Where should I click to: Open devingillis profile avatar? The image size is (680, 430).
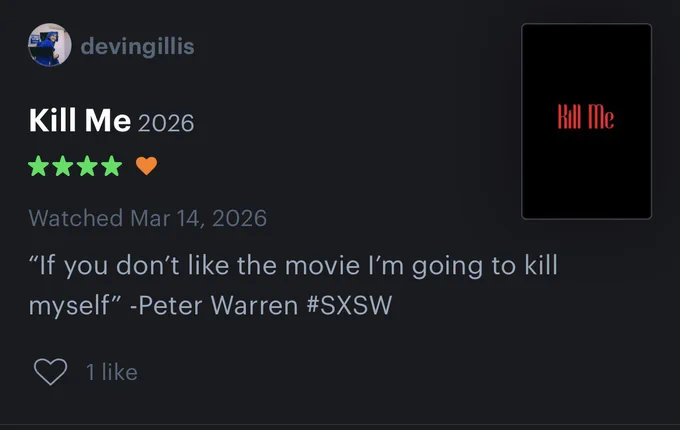pyautogui.click(x=49, y=45)
